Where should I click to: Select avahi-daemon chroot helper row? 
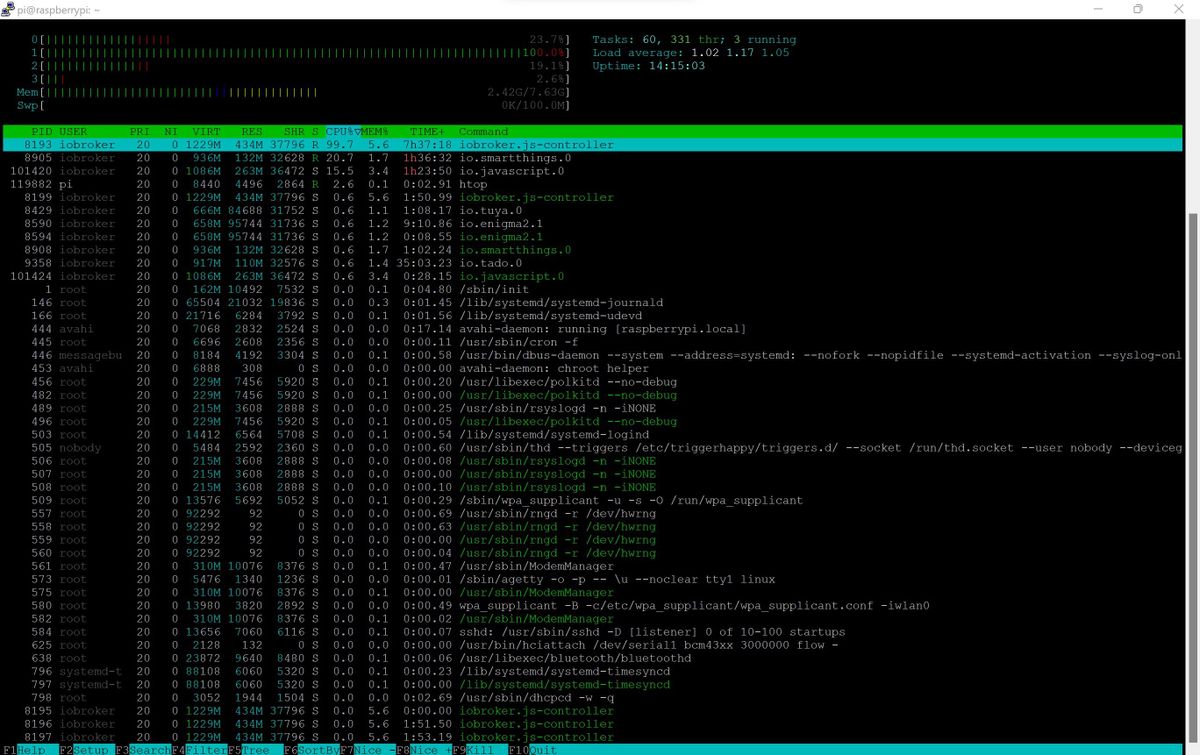592,368
